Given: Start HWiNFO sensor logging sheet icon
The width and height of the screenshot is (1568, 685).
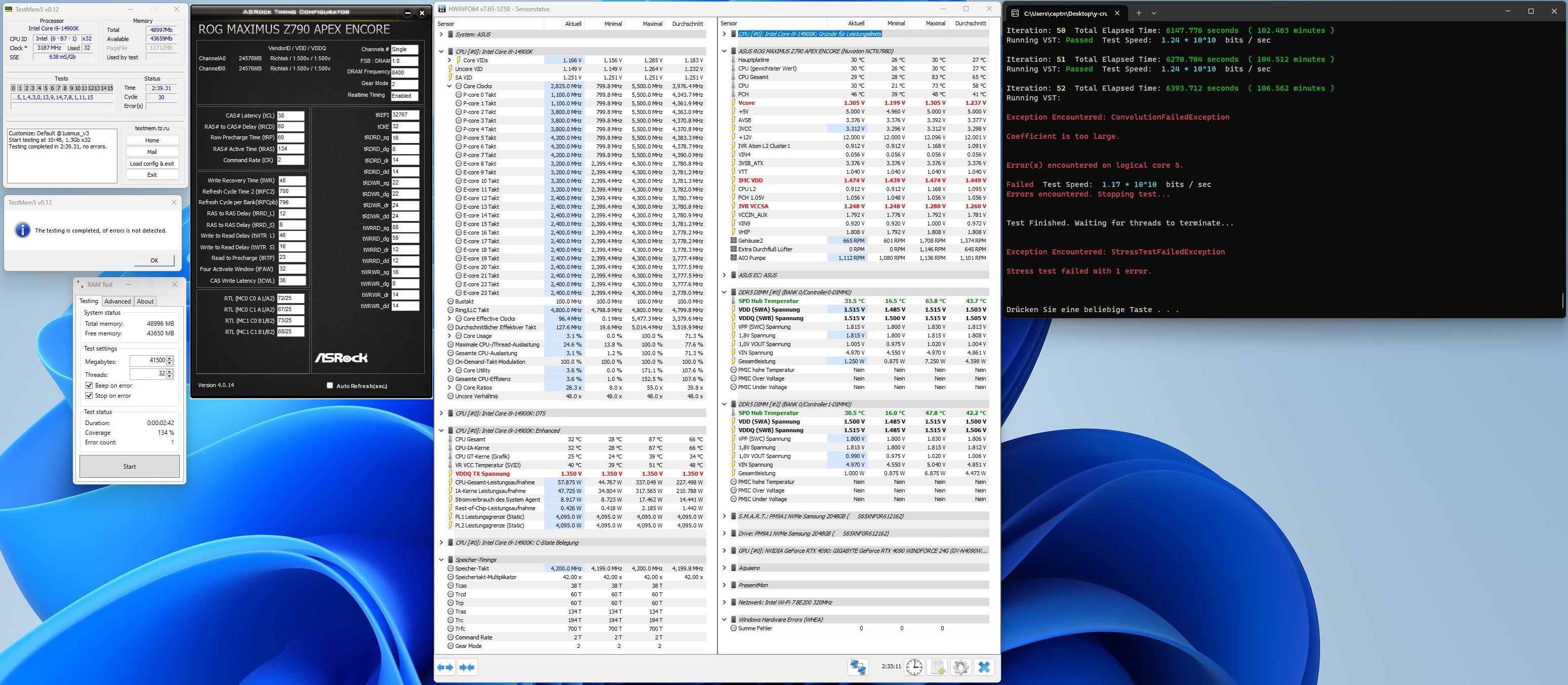Looking at the screenshot, I should coord(937,667).
